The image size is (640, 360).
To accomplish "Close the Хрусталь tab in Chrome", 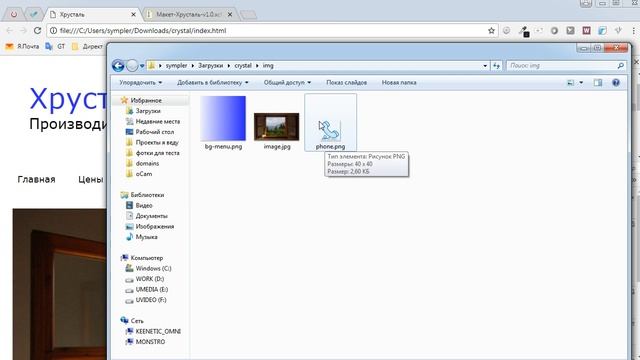I will [x=133, y=14].
